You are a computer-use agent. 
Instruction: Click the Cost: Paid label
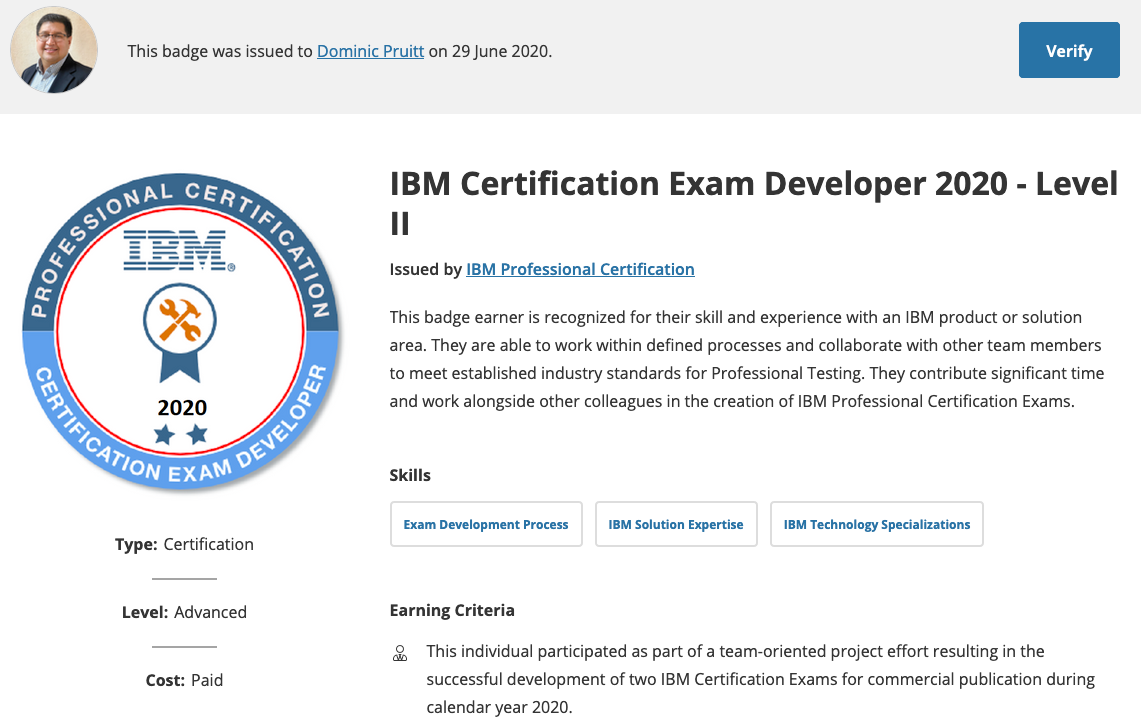184,680
